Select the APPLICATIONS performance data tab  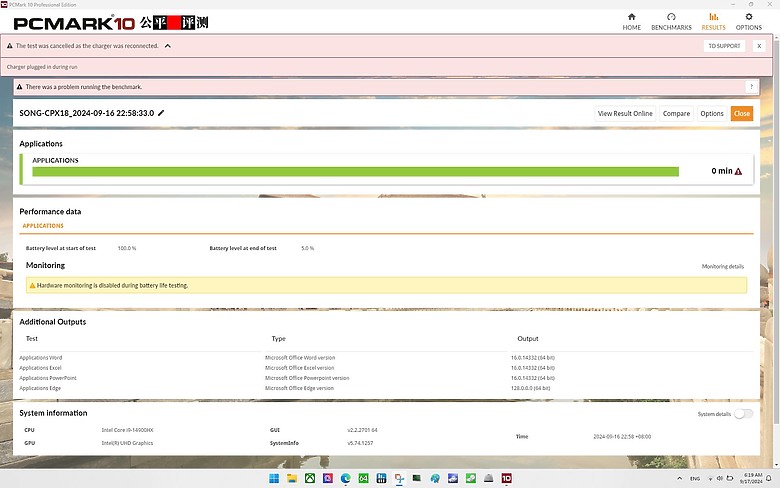click(x=43, y=226)
